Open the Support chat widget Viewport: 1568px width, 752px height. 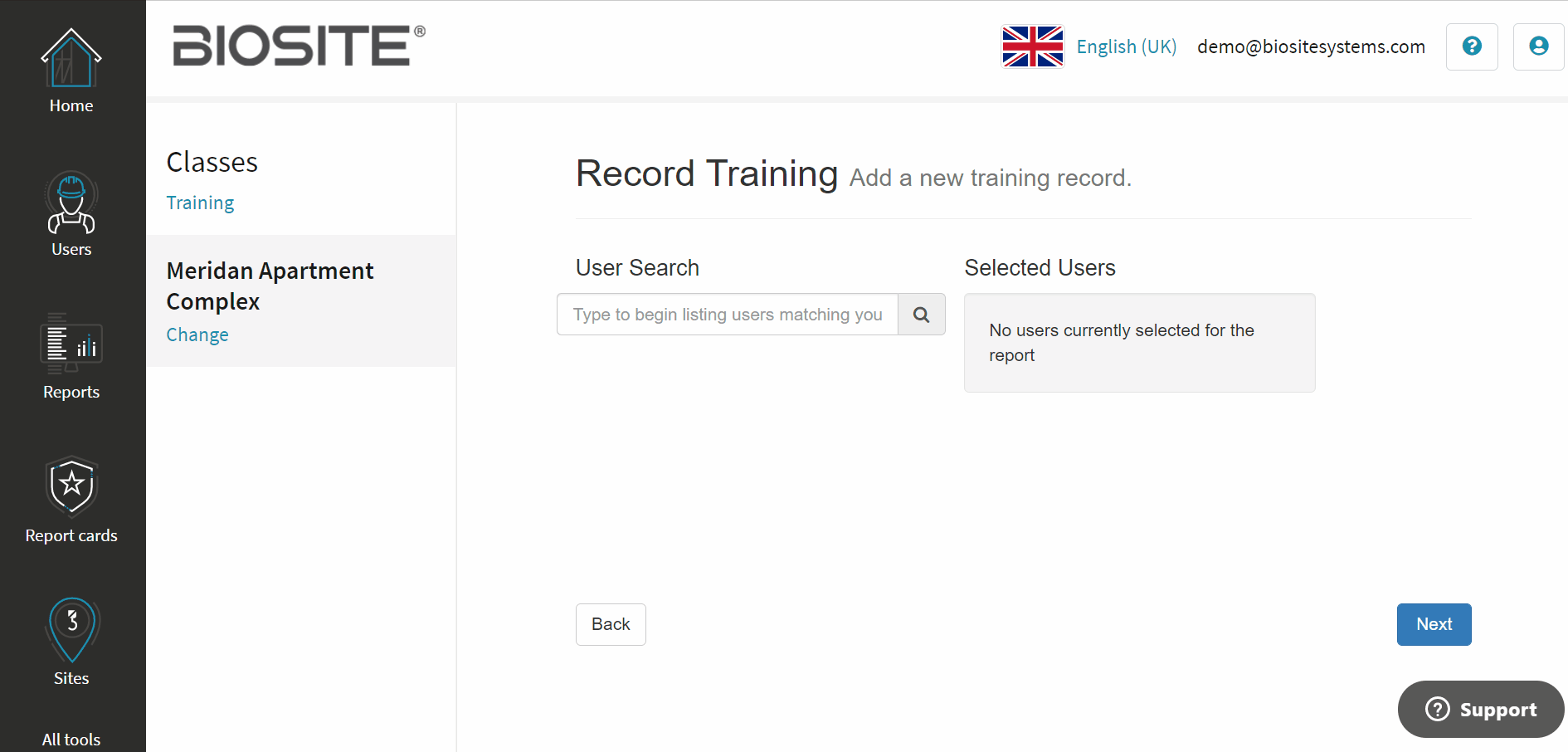[1481, 710]
